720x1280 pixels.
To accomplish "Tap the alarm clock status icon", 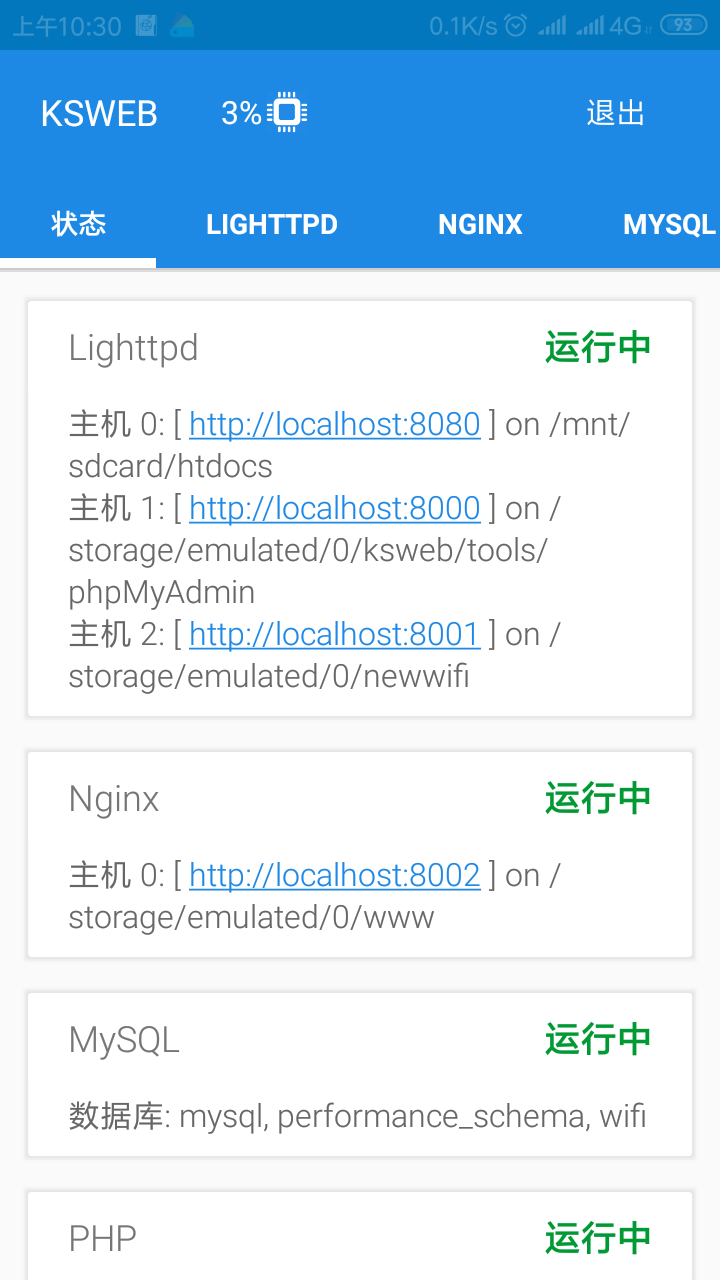I will click(516, 26).
